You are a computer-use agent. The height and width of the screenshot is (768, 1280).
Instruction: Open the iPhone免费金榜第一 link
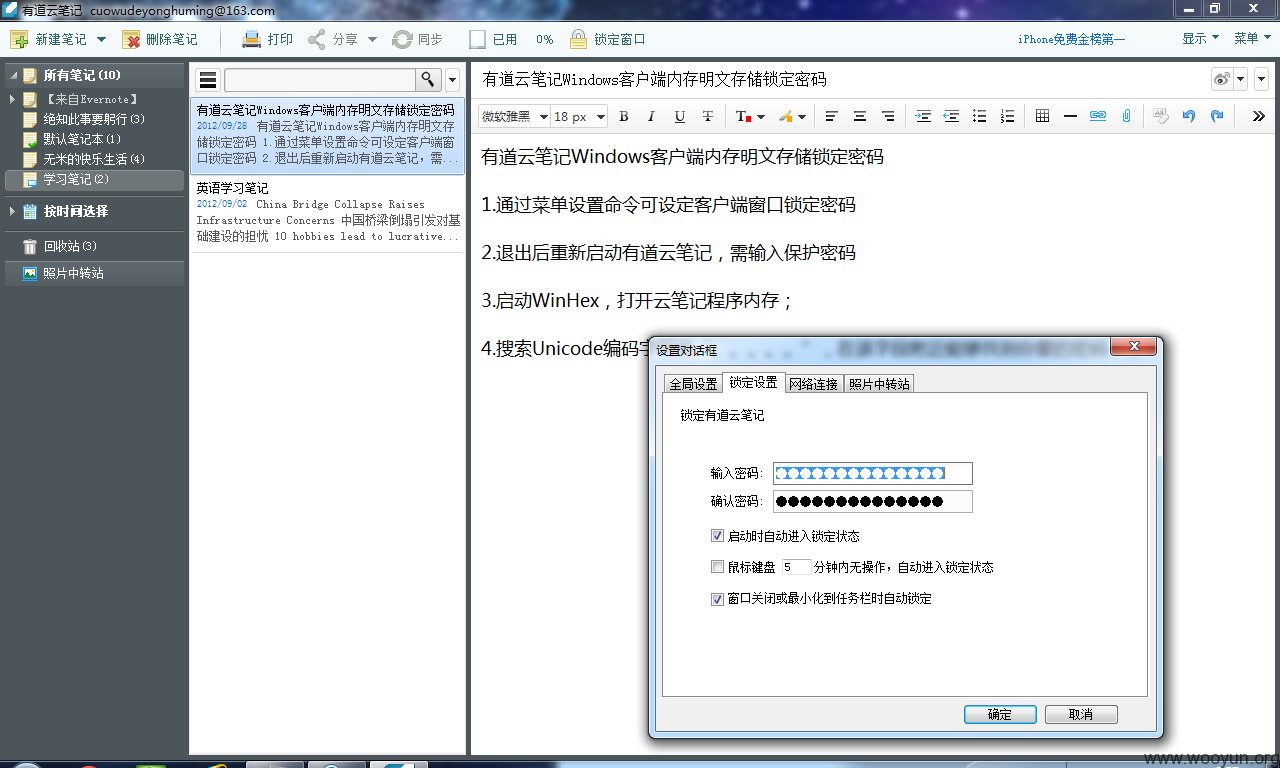[x=1071, y=40]
